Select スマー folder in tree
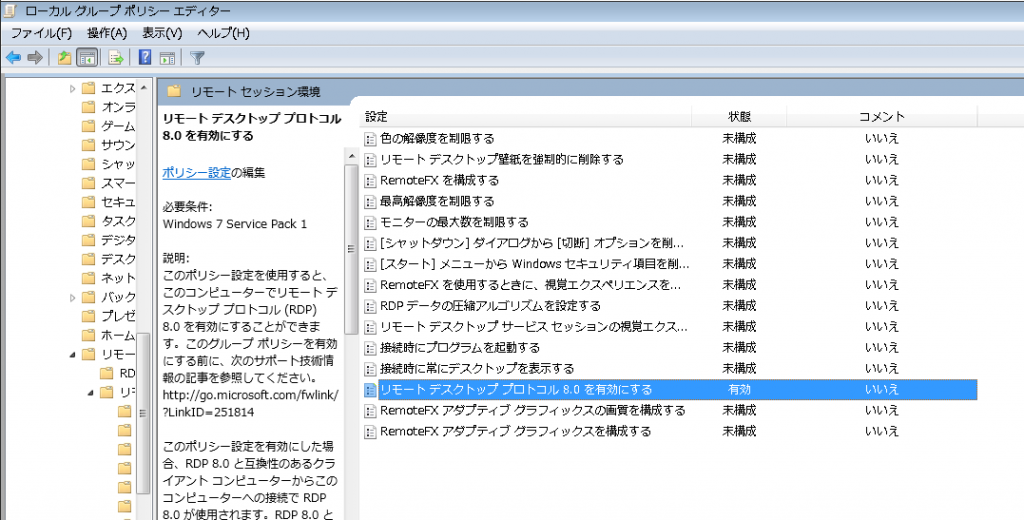The image size is (1024, 520). tap(118, 183)
